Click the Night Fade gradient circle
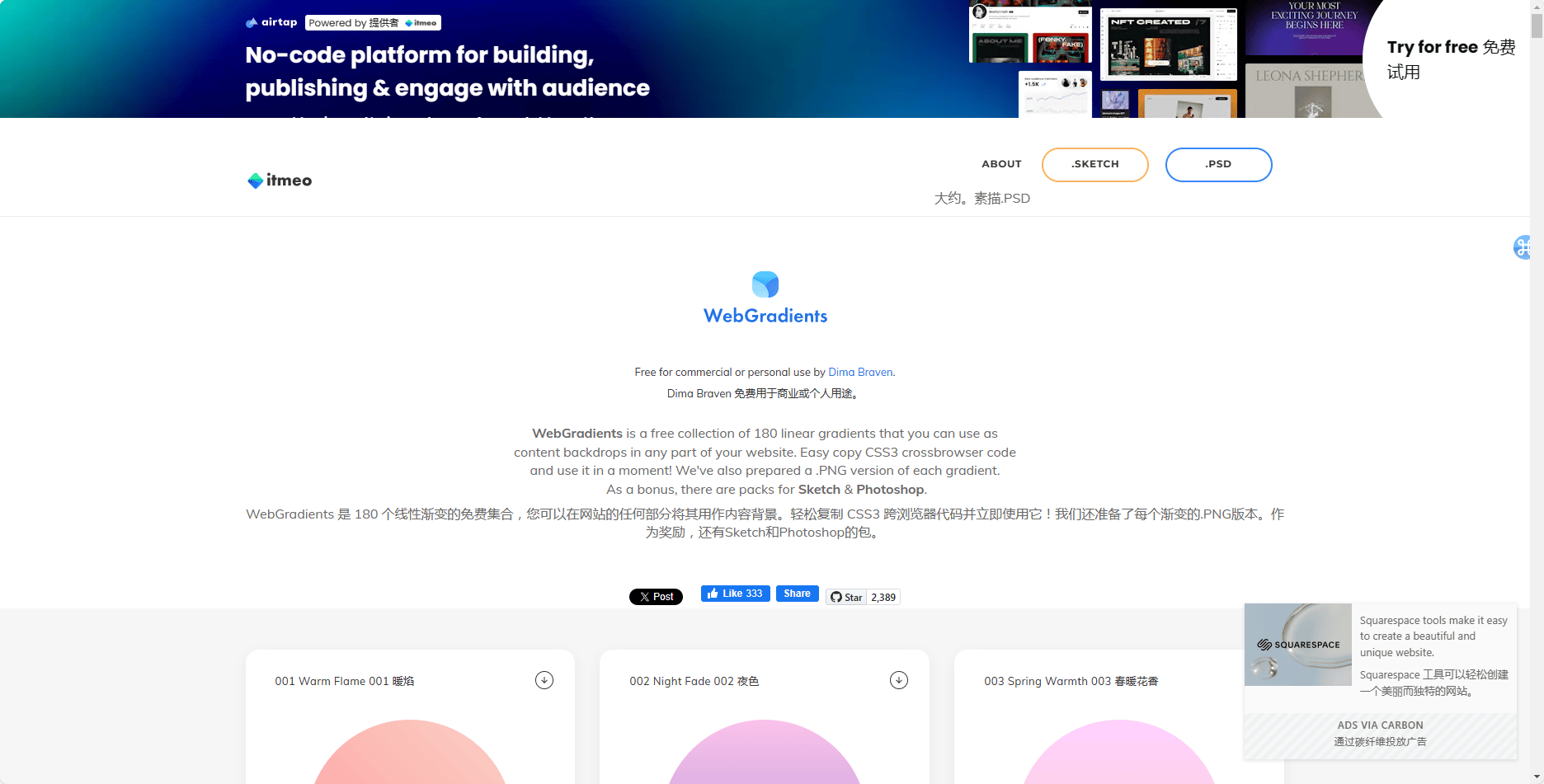 tap(765, 752)
